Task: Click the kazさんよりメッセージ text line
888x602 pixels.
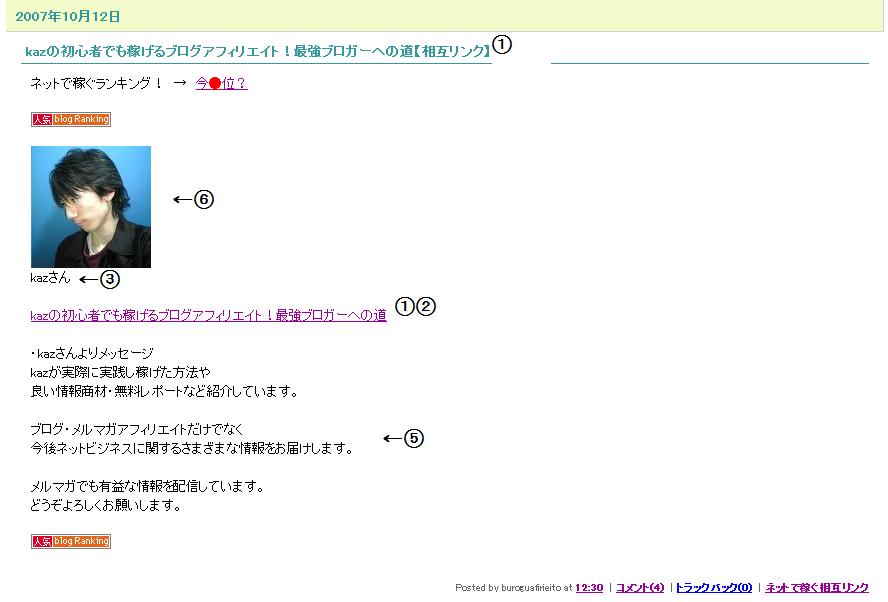Action: coord(92,354)
